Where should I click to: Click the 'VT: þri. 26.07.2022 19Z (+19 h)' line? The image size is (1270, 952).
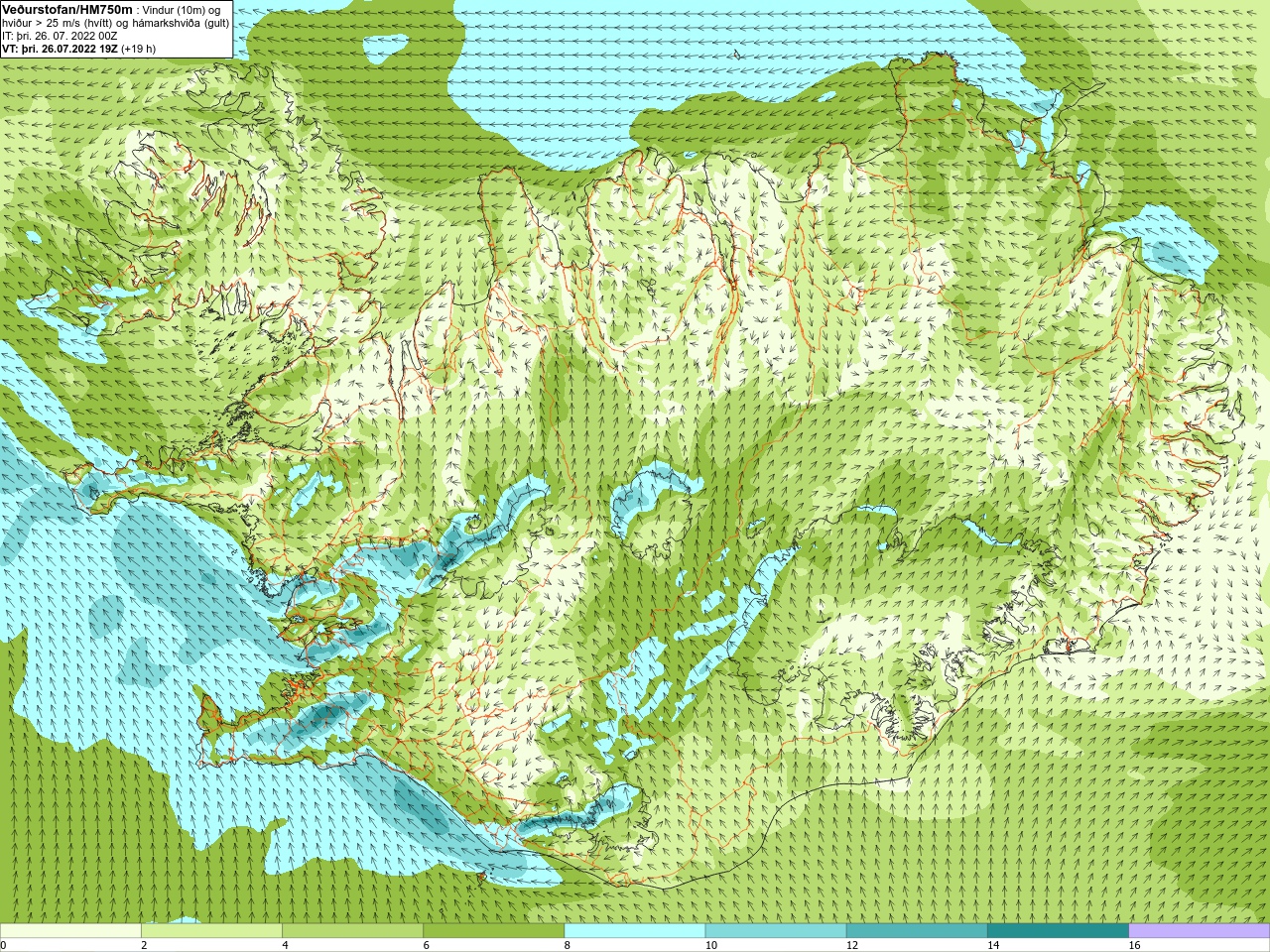(79, 48)
